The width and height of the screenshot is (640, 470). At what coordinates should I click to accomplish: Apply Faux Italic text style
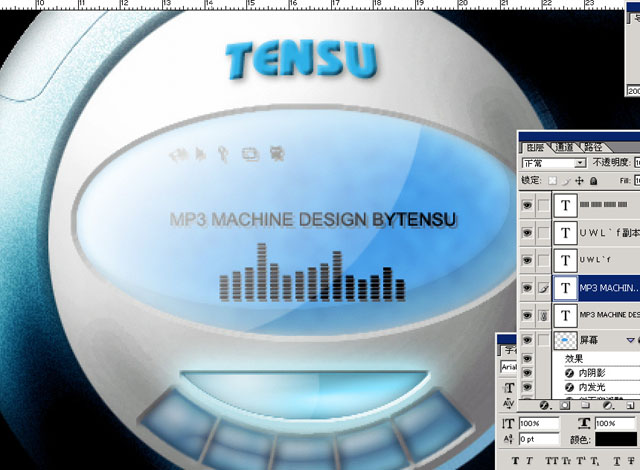click(x=529, y=461)
